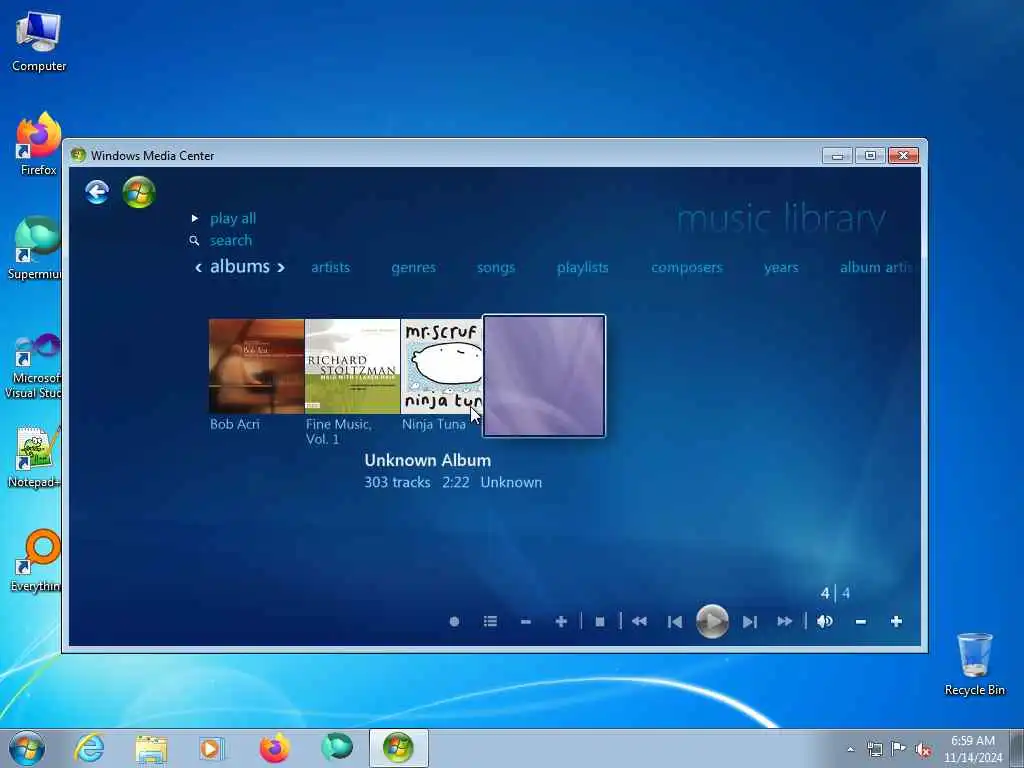Stop playback with the stop button
This screenshot has height=768, width=1024.
coord(600,622)
